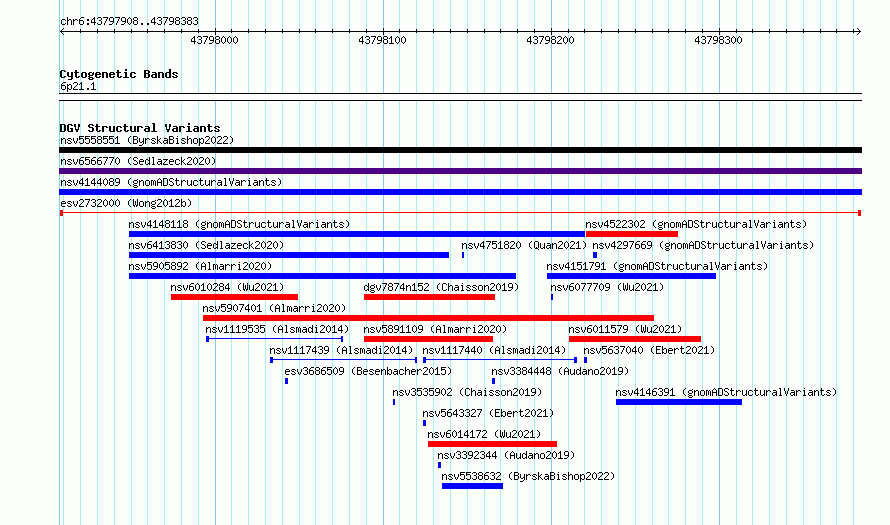Click the esv2732000 (Wong2012b) label
The width and height of the screenshot is (890, 525).
point(126,203)
